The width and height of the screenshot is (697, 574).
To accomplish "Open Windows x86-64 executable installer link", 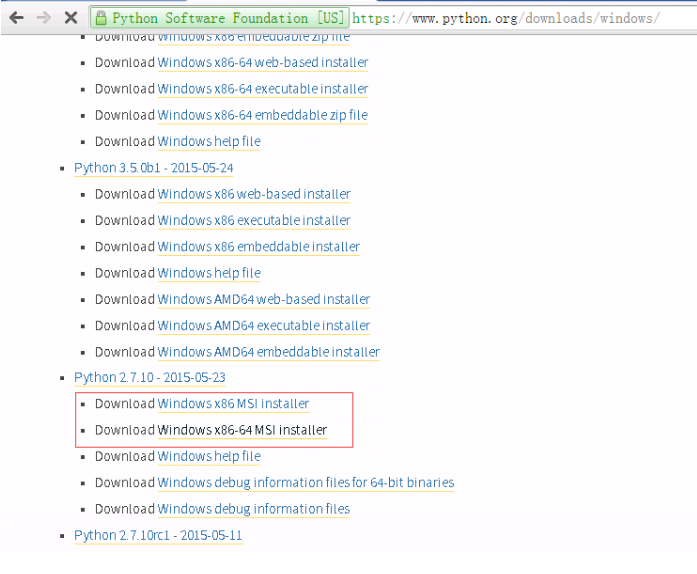I will pyautogui.click(x=263, y=89).
